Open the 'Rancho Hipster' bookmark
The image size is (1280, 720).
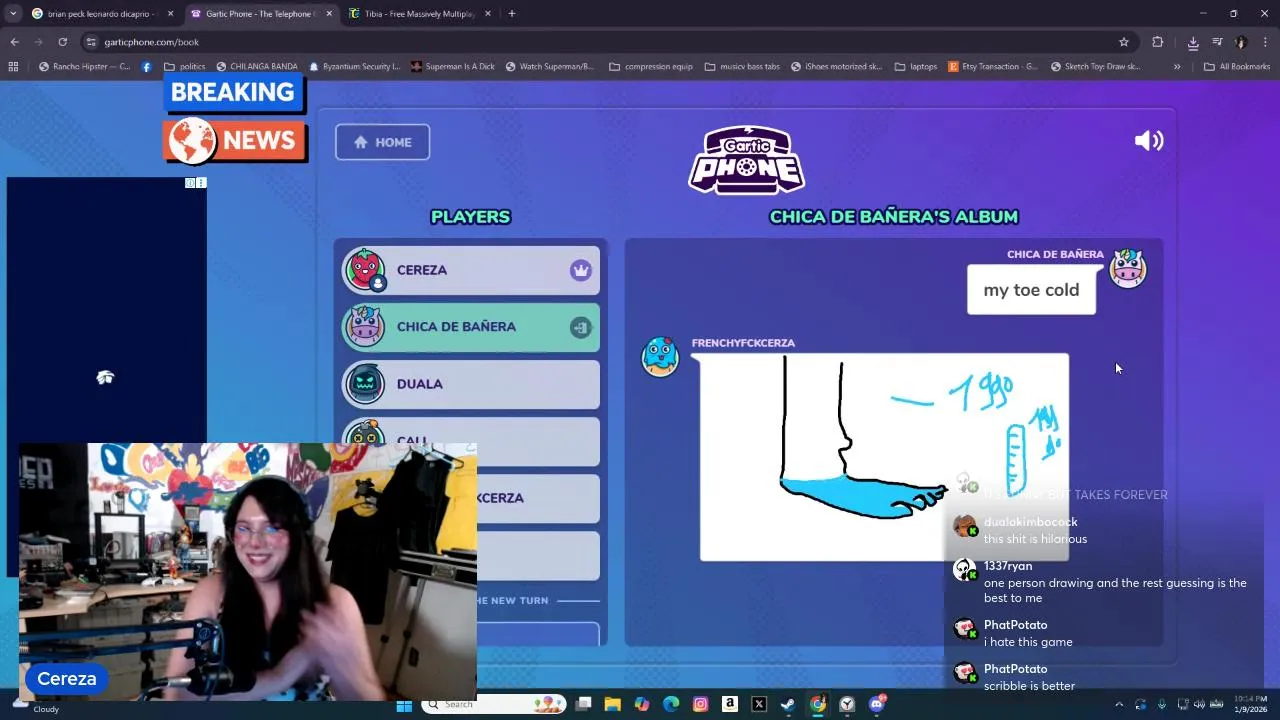[x=84, y=67]
